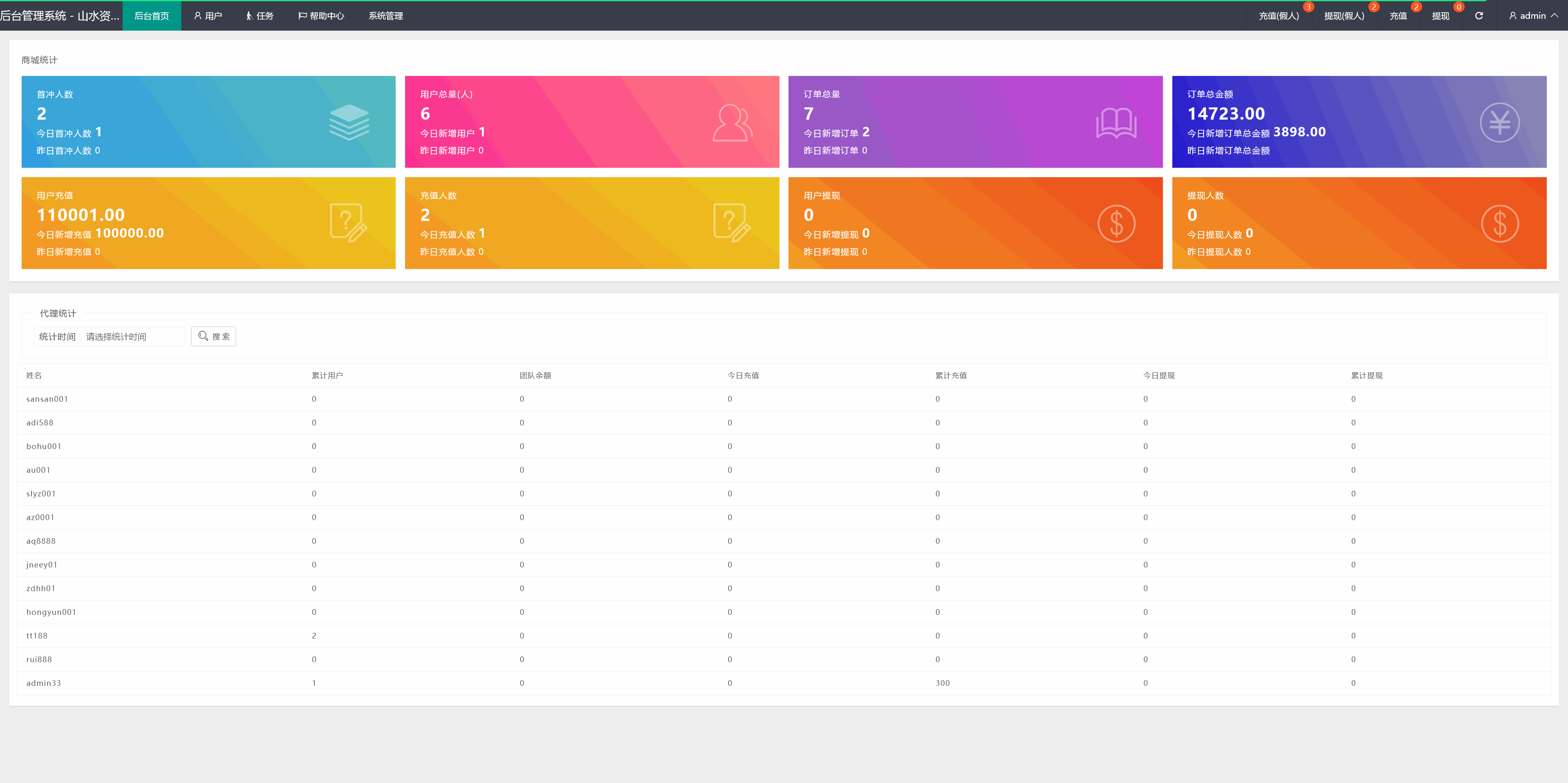Open the 帮助中心 menu
The height and width of the screenshot is (783, 1568).
(x=321, y=16)
